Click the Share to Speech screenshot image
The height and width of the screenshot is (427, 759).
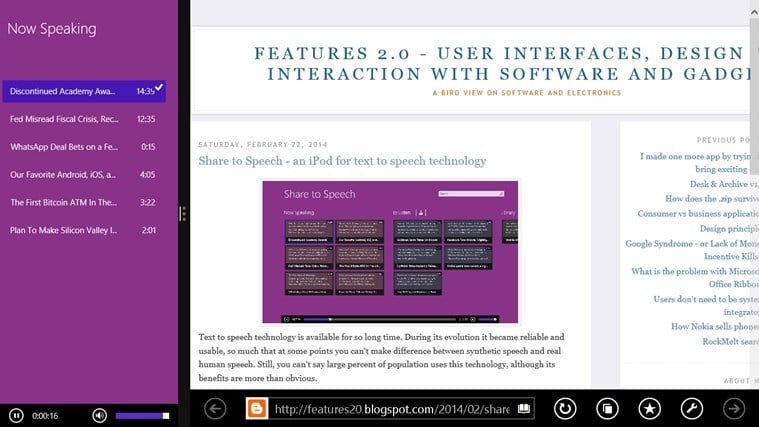390,252
